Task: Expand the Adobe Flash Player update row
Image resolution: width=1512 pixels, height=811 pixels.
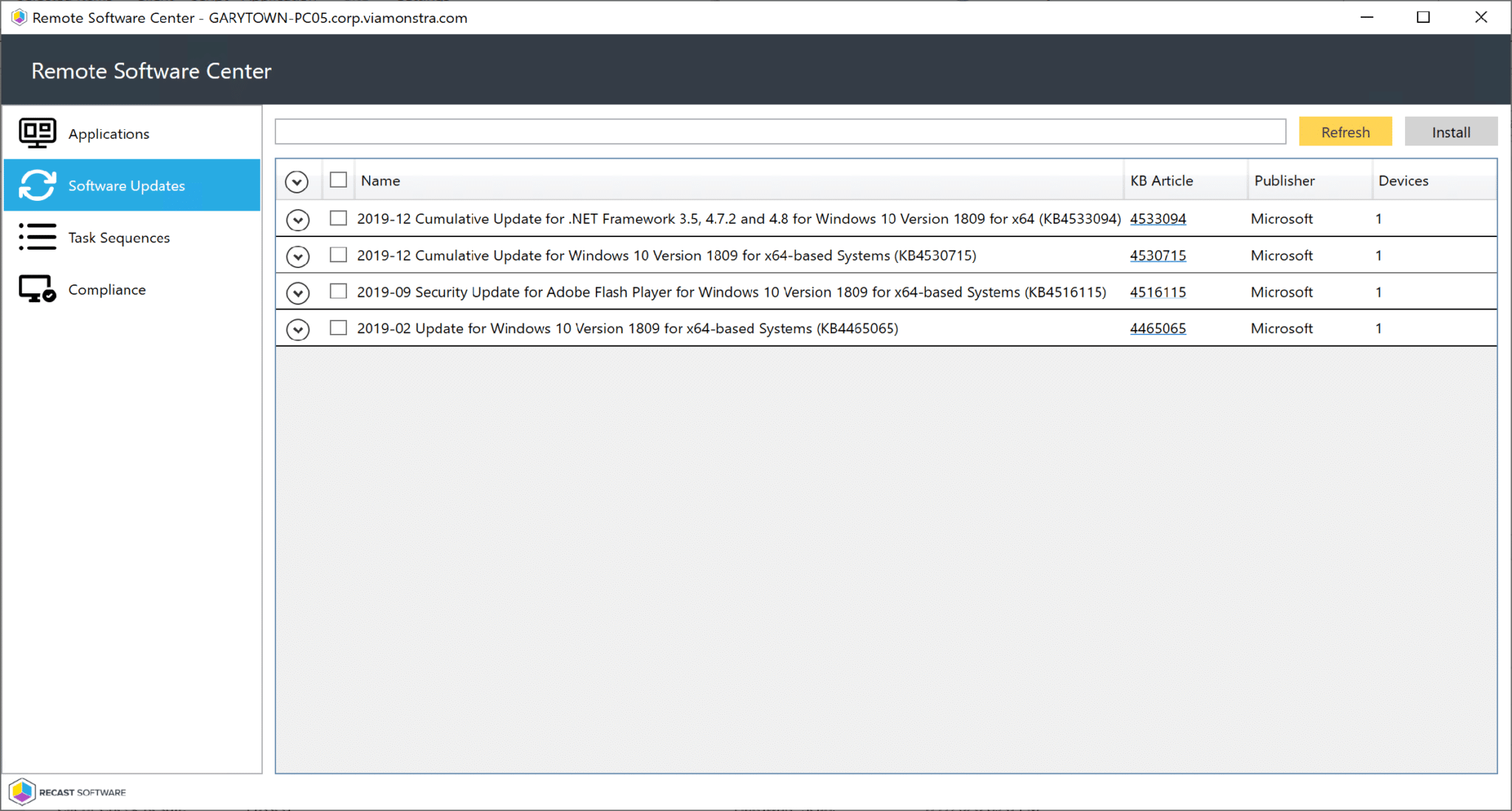Action: pyautogui.click(x=298, y=293)
